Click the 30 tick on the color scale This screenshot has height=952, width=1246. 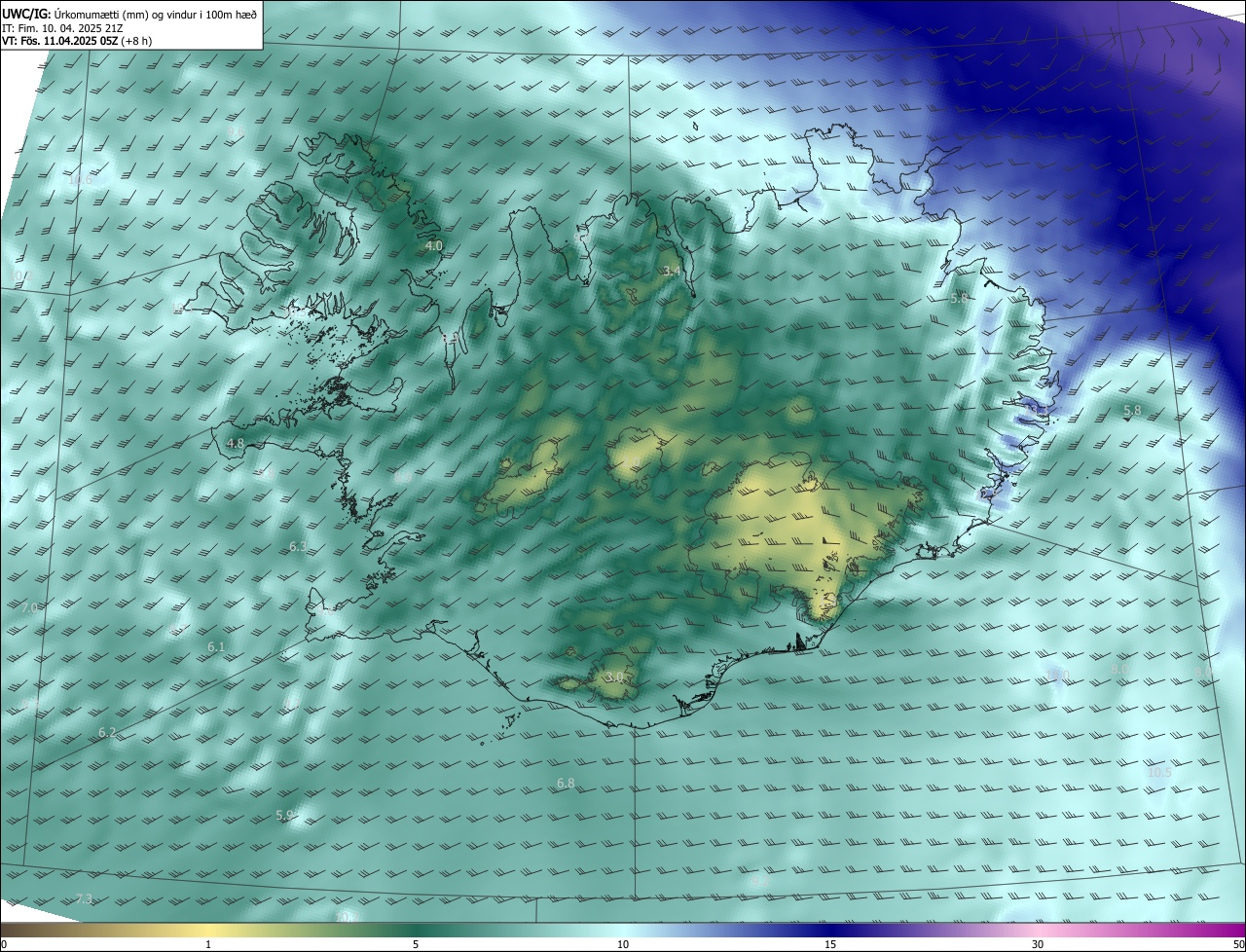point(1038,944)
